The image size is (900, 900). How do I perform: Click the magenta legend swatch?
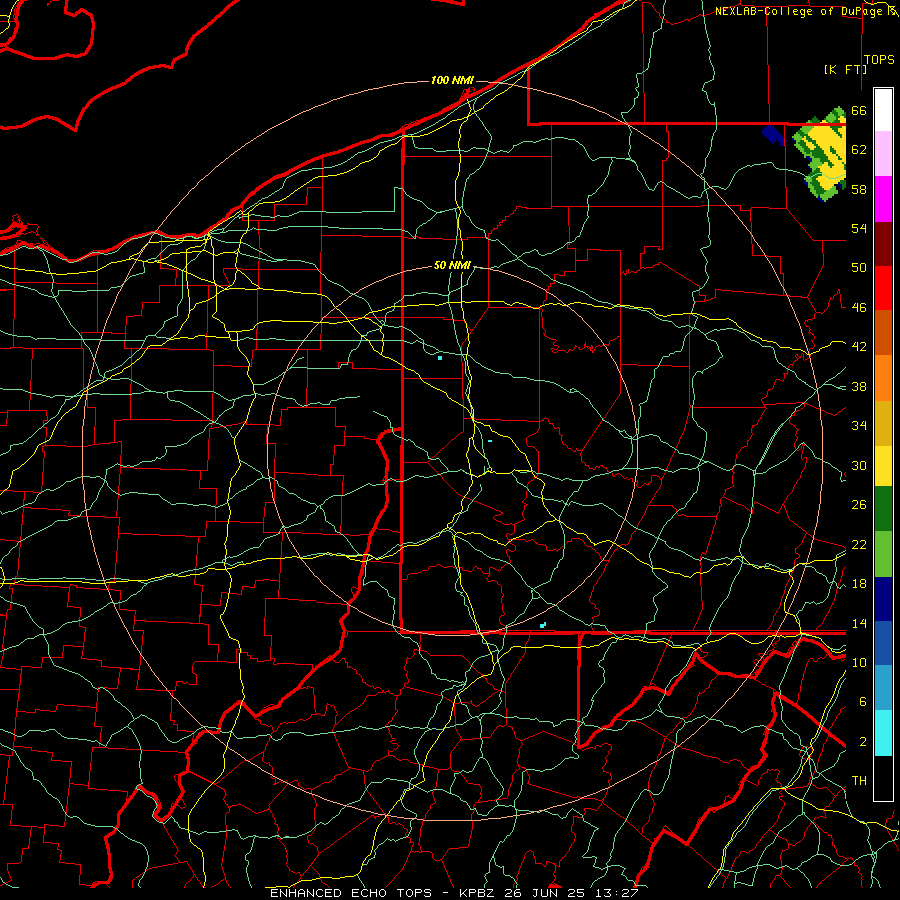click(x=883, y=199)
